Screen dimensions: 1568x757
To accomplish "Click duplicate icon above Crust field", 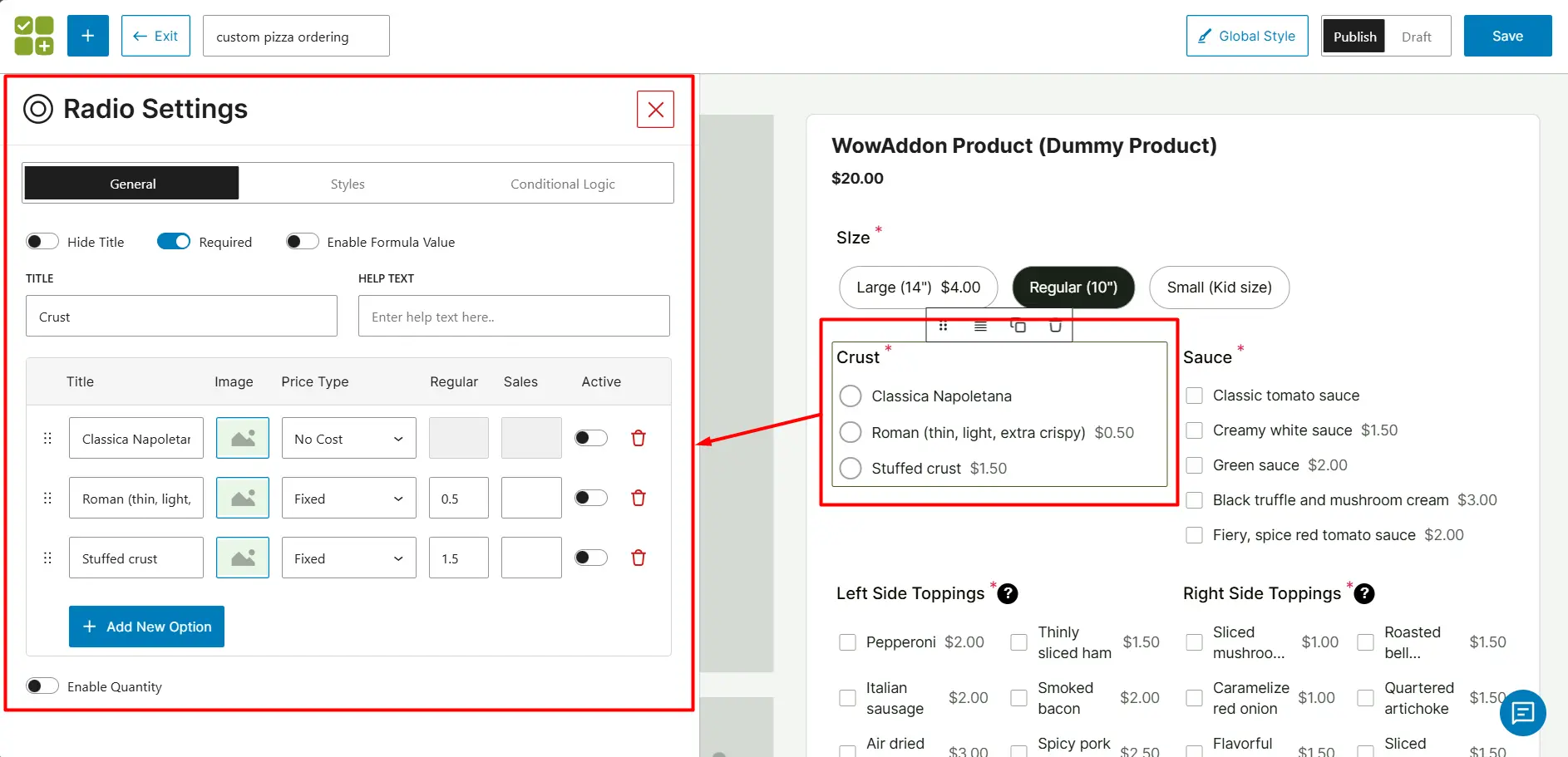I will [x=1018, y=326].
